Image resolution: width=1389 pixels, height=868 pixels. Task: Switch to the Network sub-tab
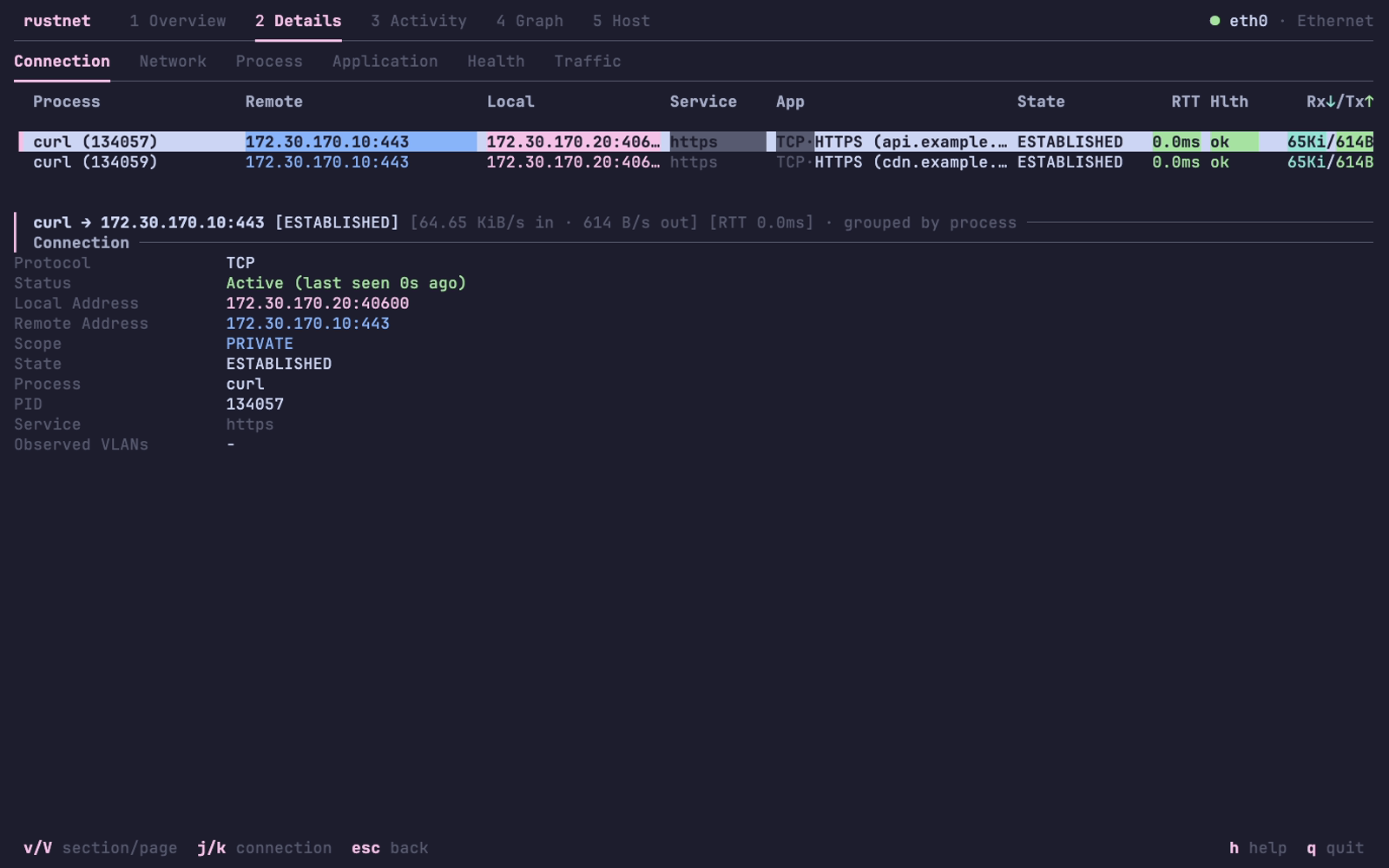click(x=173, y=62)
